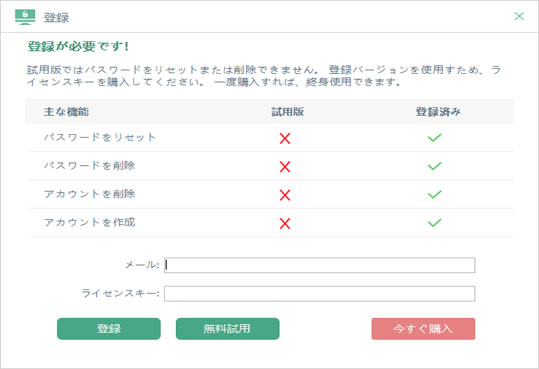Focus the ライセンスキー input field
Image resolution: width=539 pixels, height=369 pixels.
[x=320, y=294]
